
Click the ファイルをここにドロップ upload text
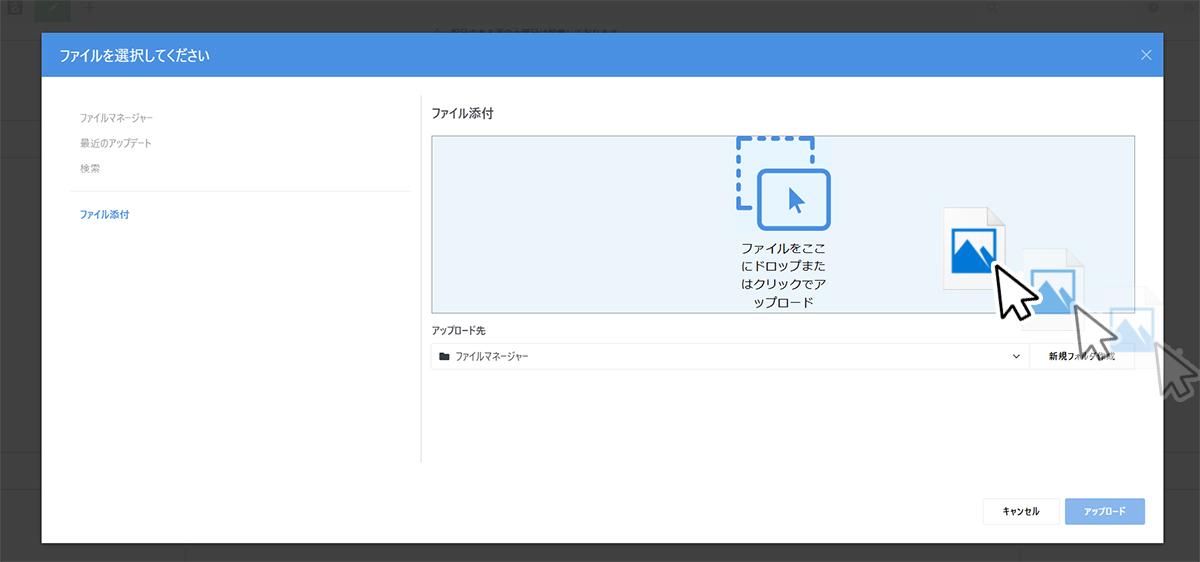784,275
